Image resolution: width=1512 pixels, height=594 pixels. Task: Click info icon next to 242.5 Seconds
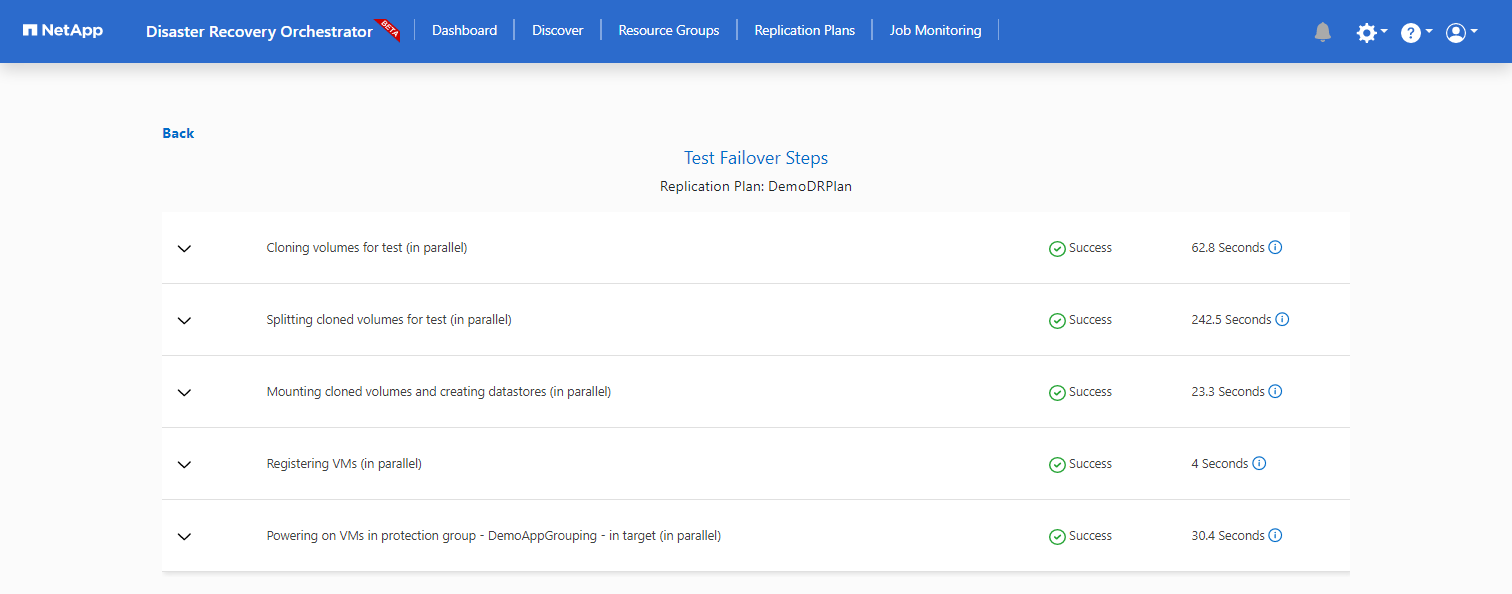[1283, 320]
